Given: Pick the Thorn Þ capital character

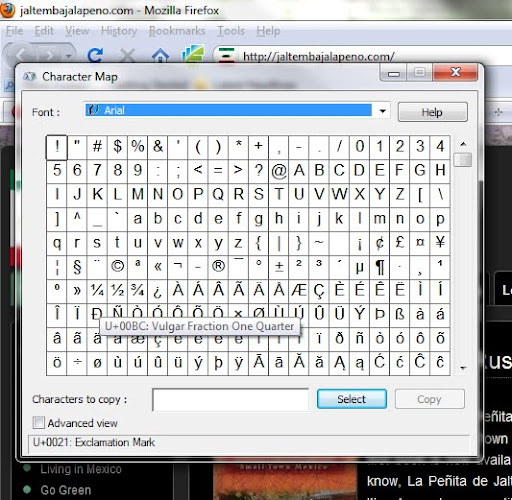Looking at the screenshot, I should tap(380, 315).
